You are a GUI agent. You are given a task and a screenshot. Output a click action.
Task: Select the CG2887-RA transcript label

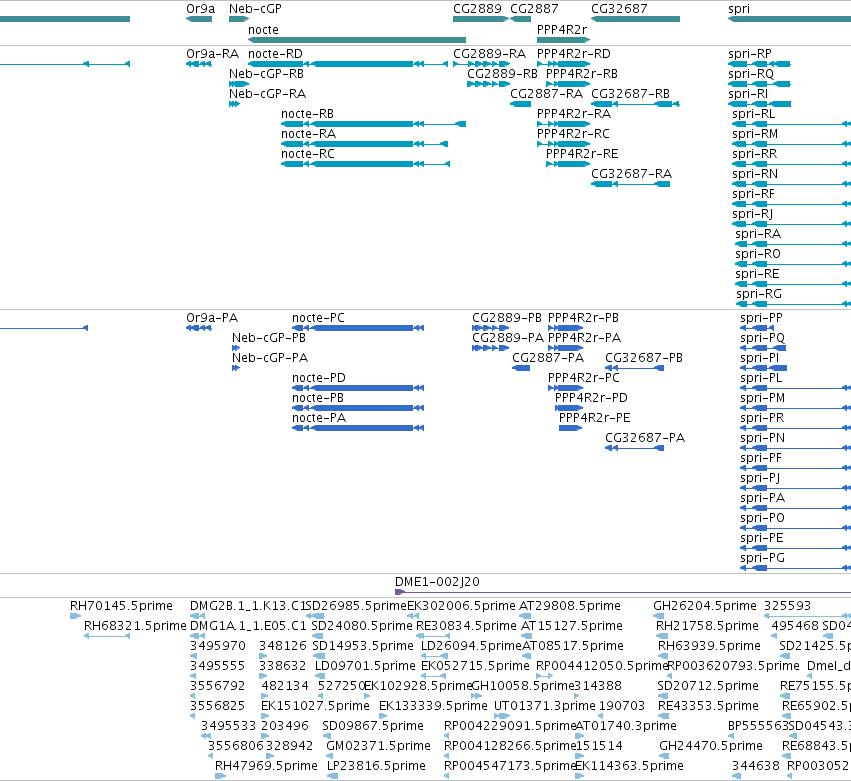547,94
